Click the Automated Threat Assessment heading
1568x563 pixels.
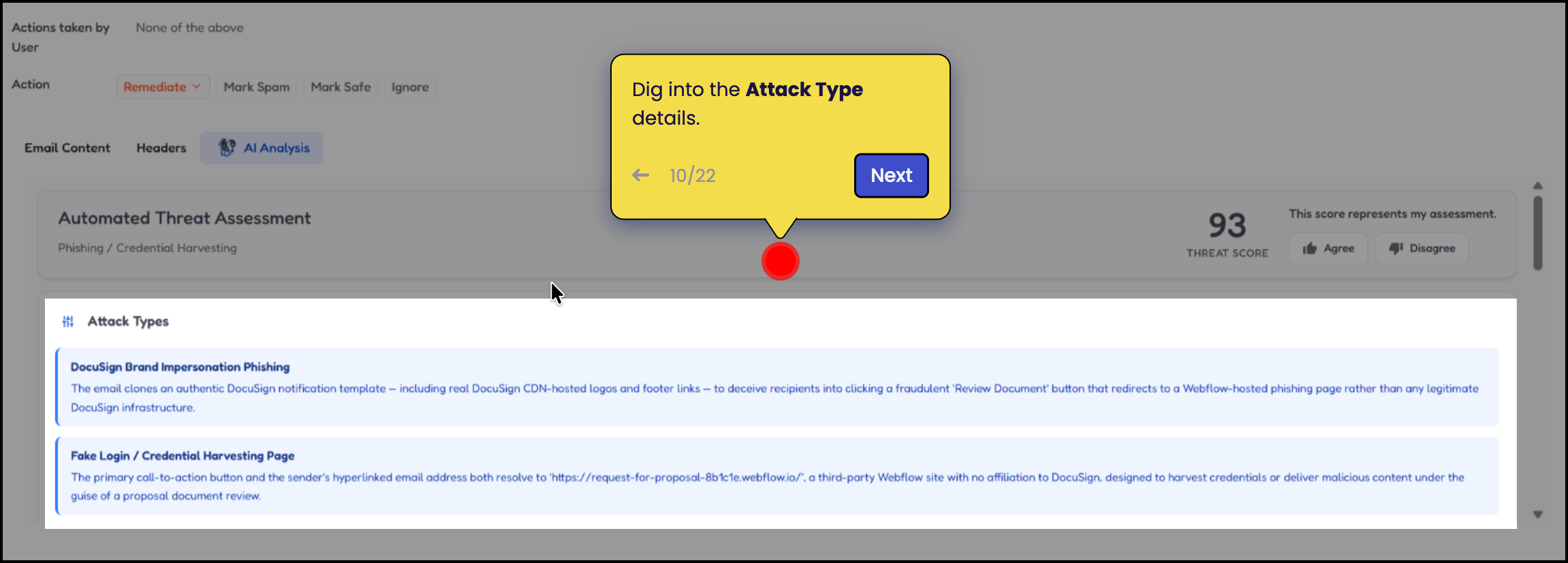184,218
